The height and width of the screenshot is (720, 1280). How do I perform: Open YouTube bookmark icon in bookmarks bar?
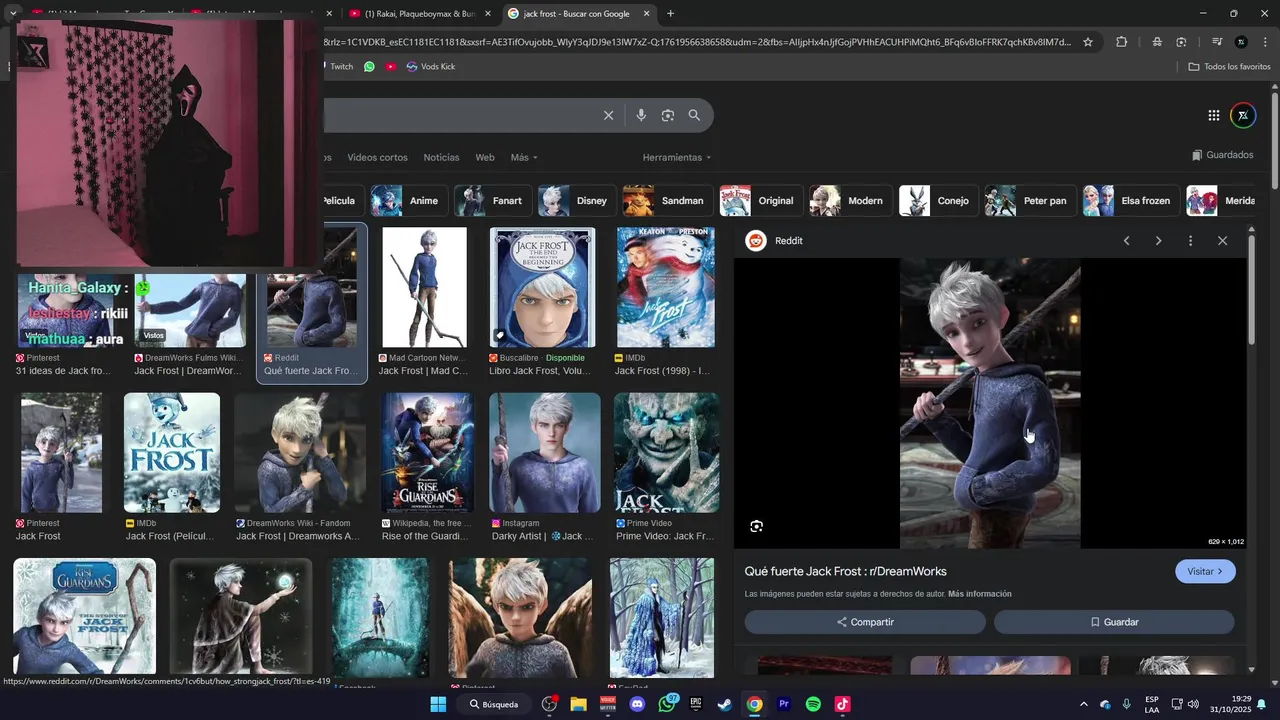[x=391, y=66]
